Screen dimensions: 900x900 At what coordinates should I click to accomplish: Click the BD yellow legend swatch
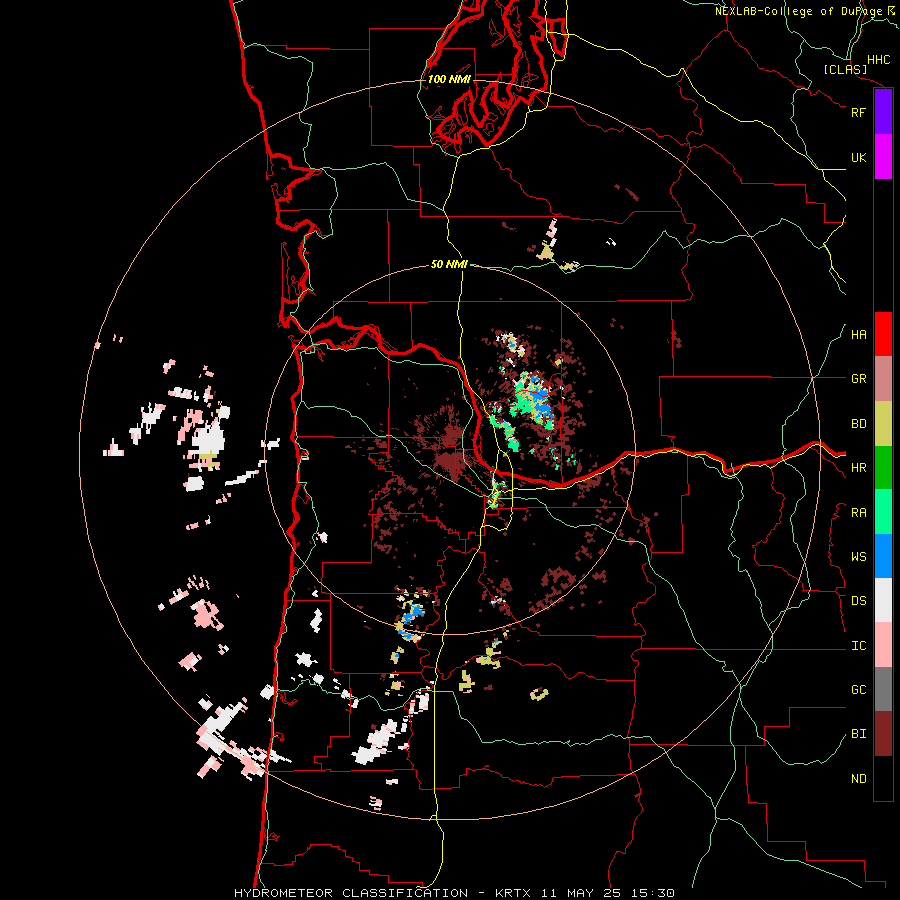(883, 424)
